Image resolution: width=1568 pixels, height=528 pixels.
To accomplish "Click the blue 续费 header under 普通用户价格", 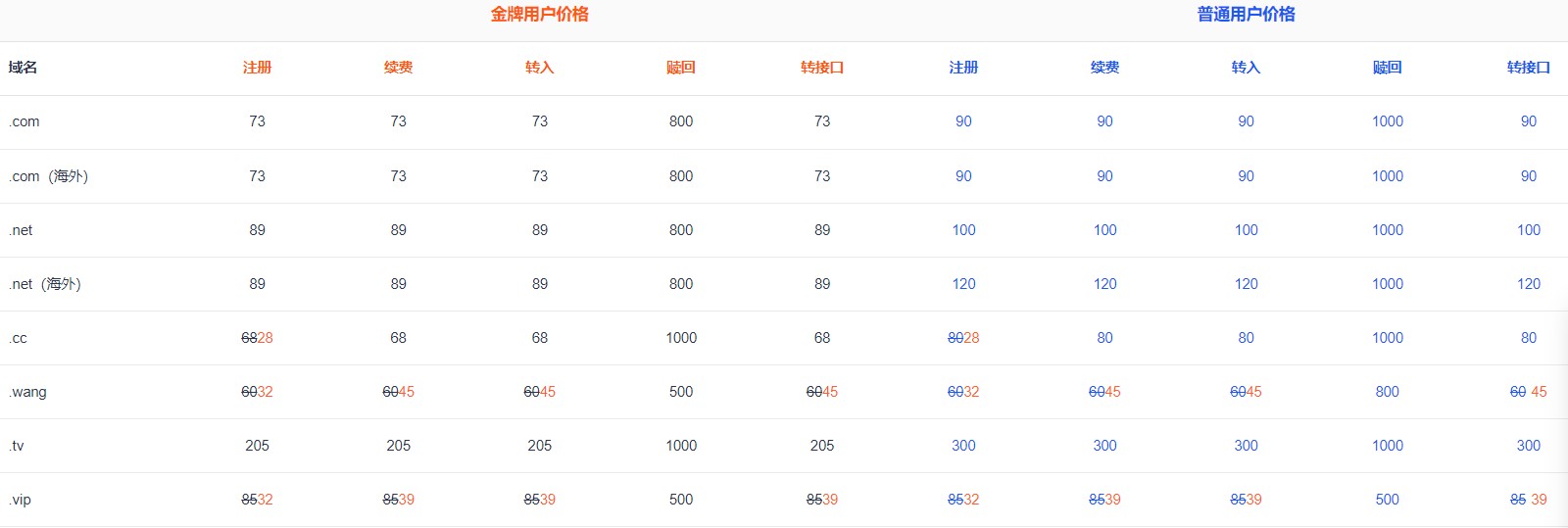I will click(1104, 68).
